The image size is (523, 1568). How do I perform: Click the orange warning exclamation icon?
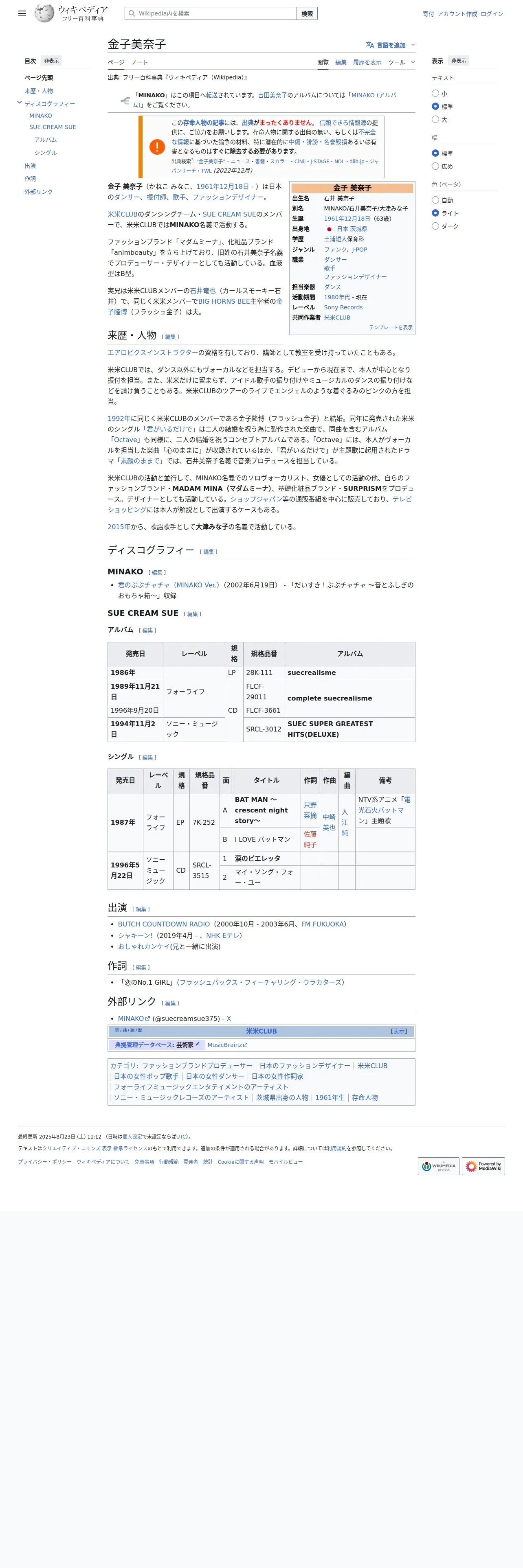tap(157, 147)
